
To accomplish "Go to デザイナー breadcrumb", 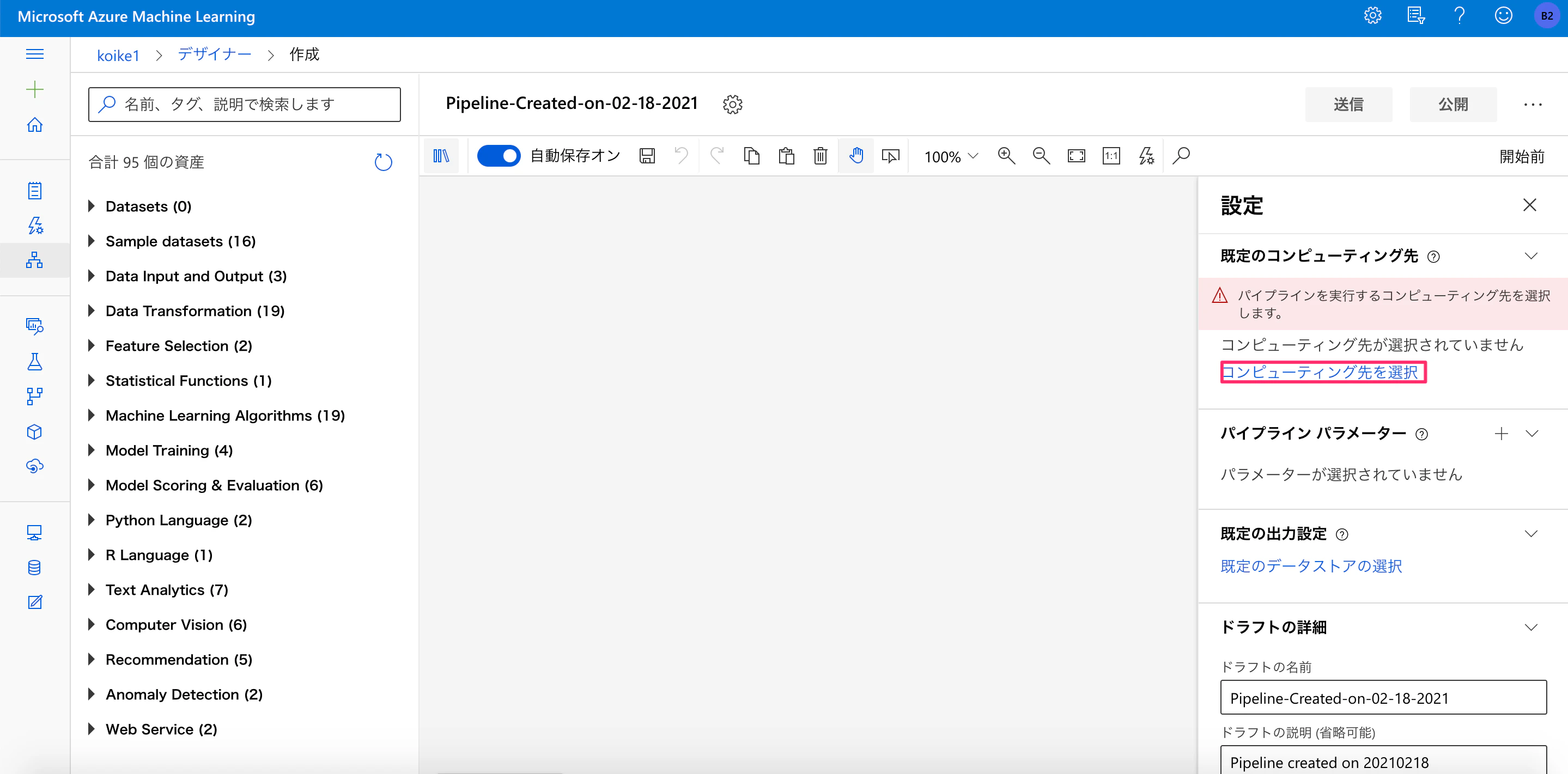I will tap(214, 55).
